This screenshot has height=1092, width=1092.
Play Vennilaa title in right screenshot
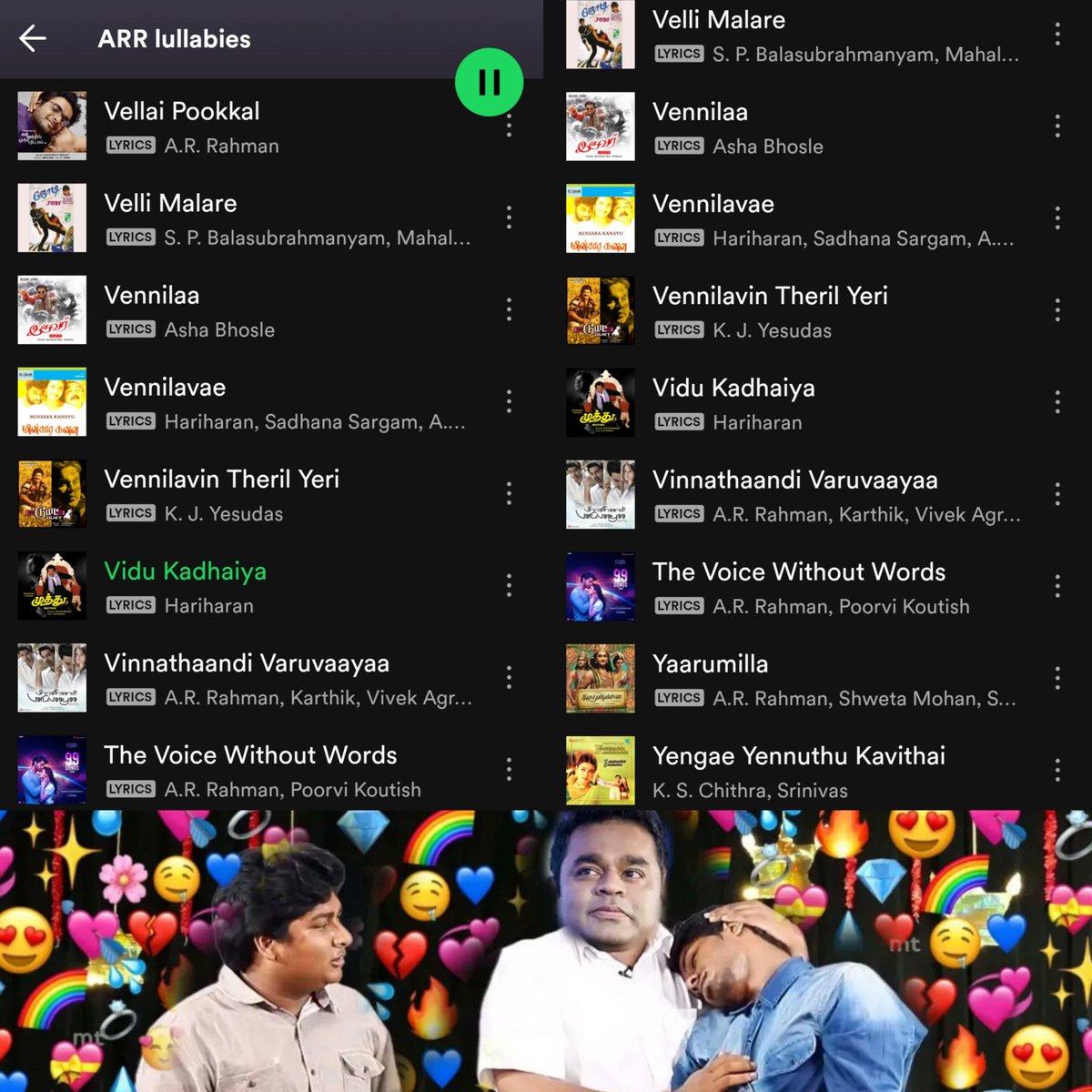(700, 112)
